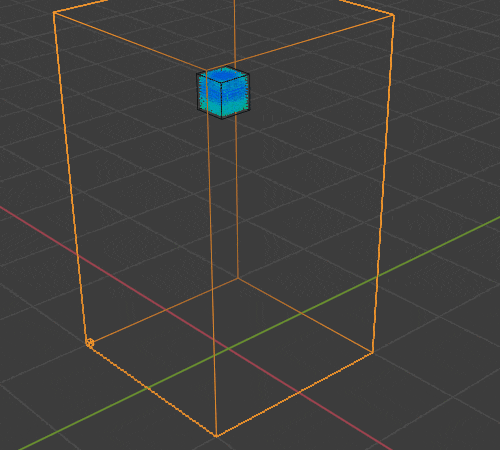The image size is (500, 450).
Task: Select the front vertical edge of the orange box
Action: [x=211, y=253]
